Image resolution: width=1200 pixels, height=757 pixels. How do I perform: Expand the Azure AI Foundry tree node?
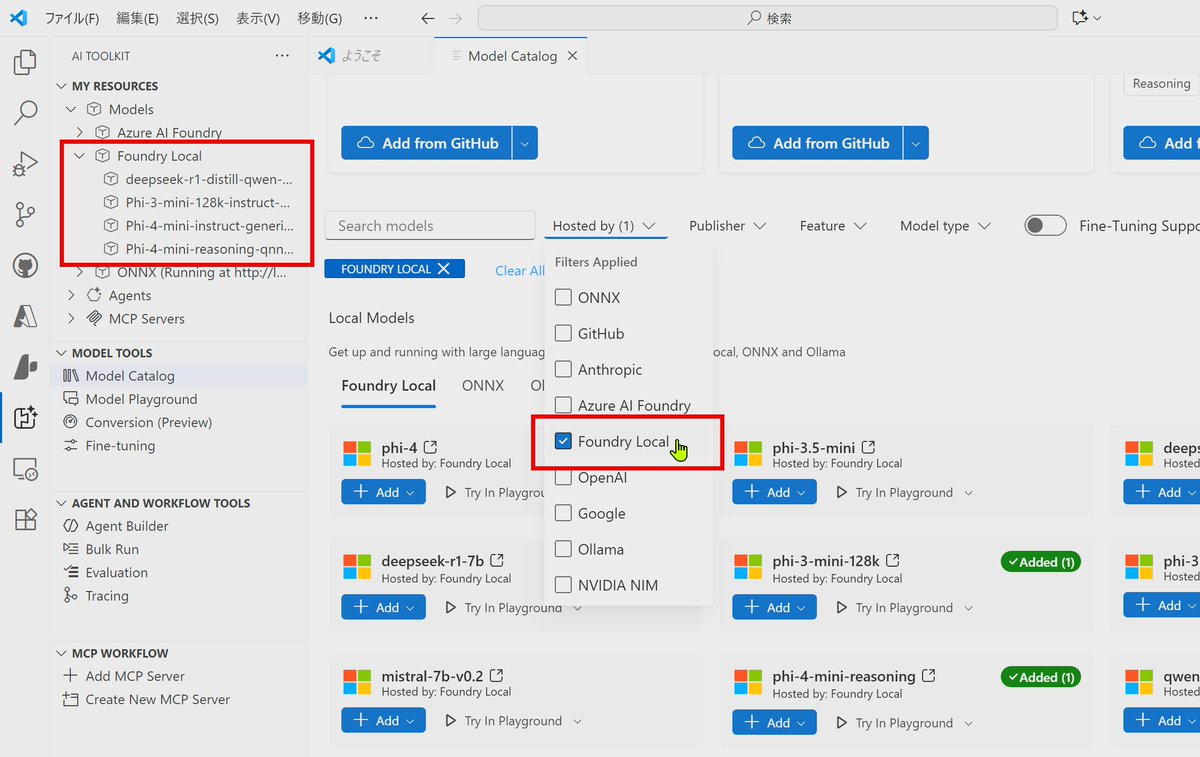click(79, 132)
